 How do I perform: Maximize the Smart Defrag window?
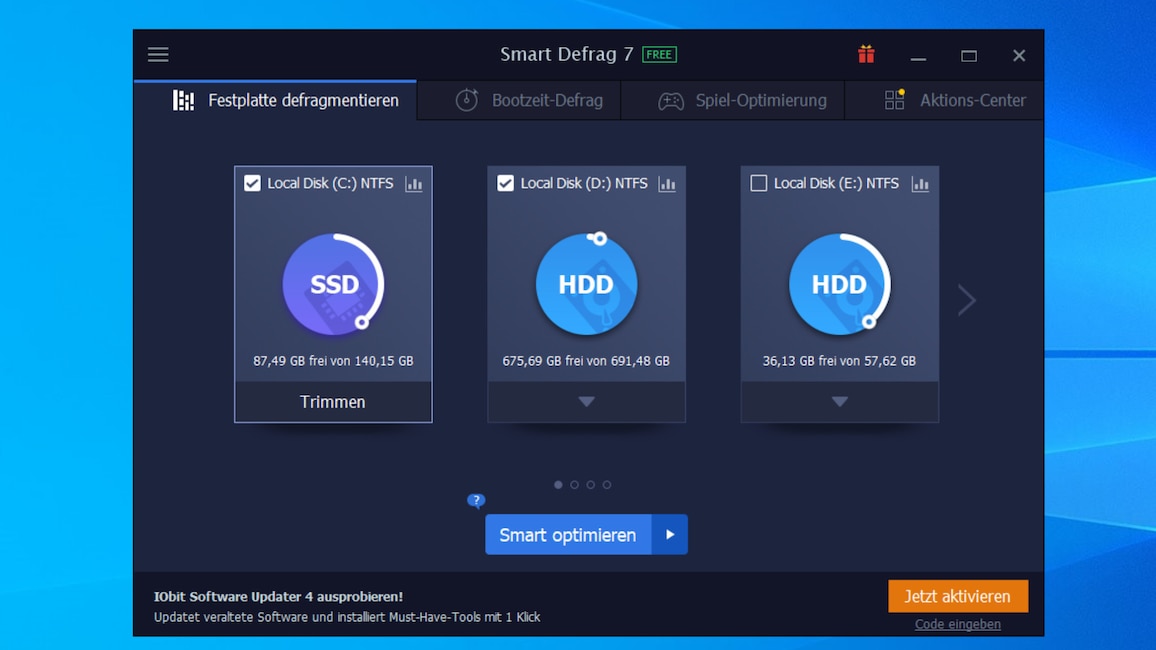969,55
